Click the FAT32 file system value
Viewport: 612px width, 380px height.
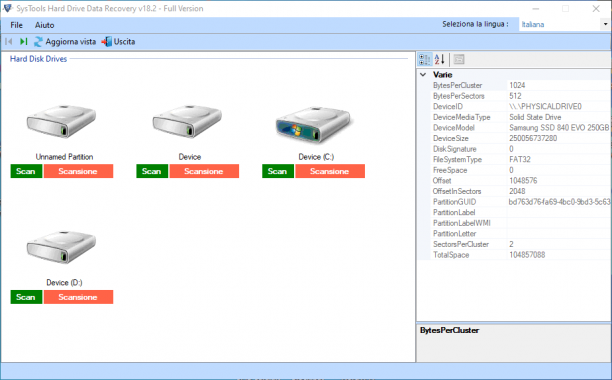tap(519, 159)
